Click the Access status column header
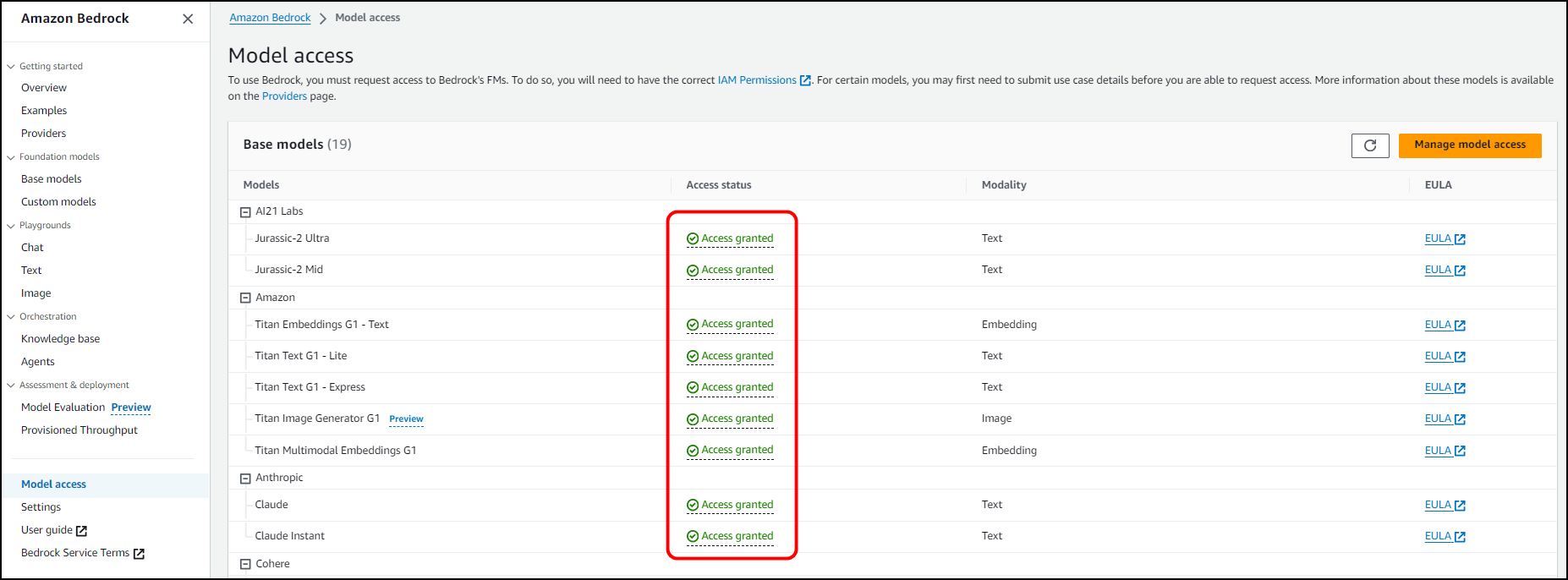 719,185
